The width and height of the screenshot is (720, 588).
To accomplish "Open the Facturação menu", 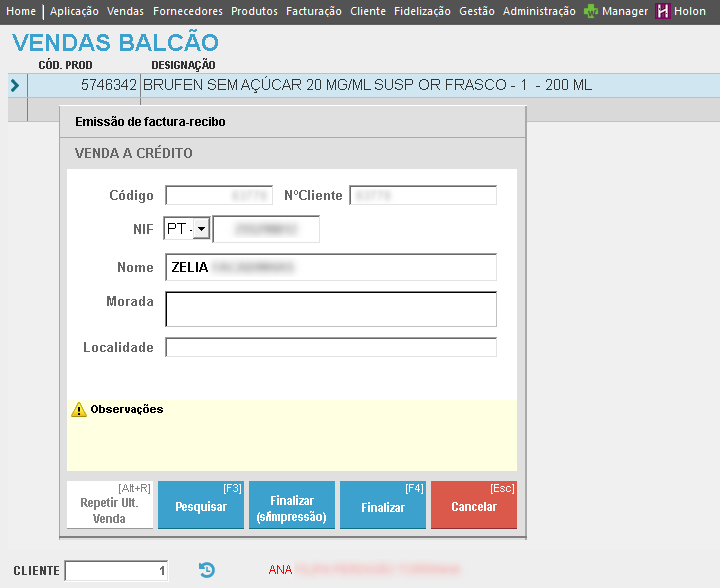I will point(313,12).
